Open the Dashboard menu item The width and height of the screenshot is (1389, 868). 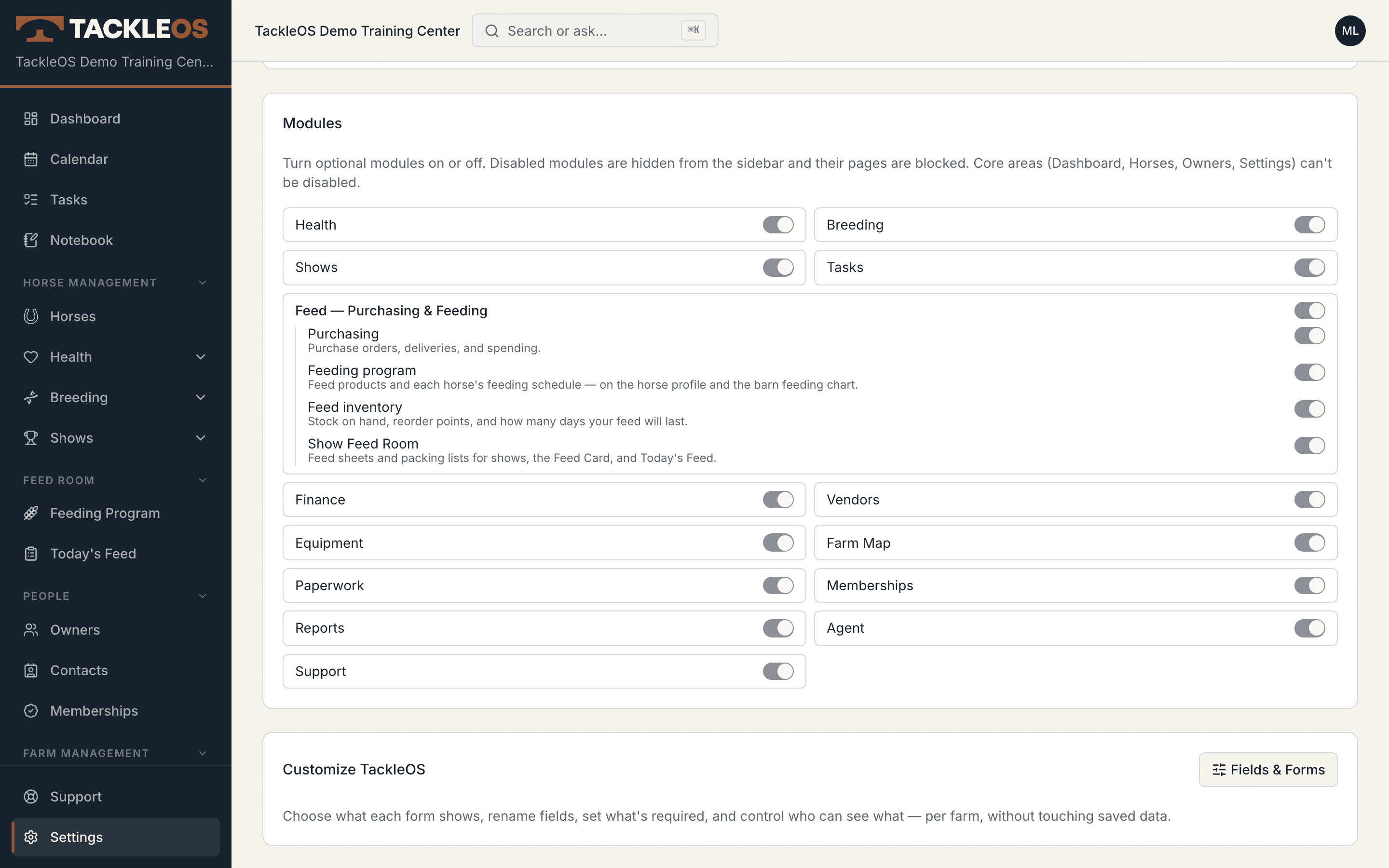click(115, 119)
